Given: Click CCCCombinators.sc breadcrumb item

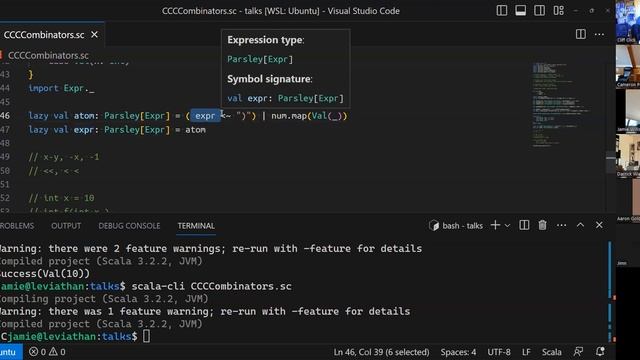Looking at the screenshot, I should point(48,55).
